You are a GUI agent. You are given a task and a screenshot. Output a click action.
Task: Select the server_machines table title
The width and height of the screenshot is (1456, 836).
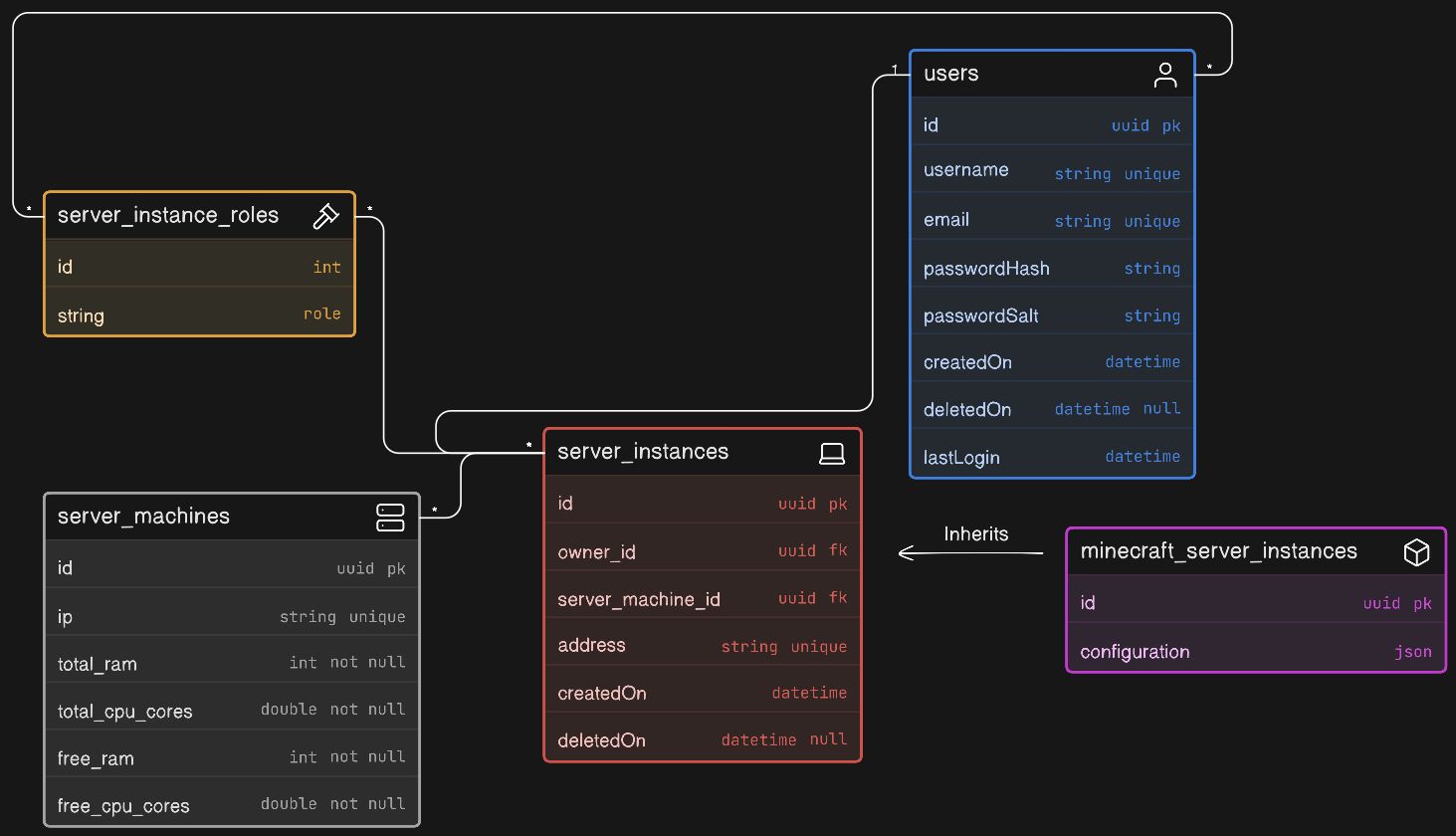(143, 517)
